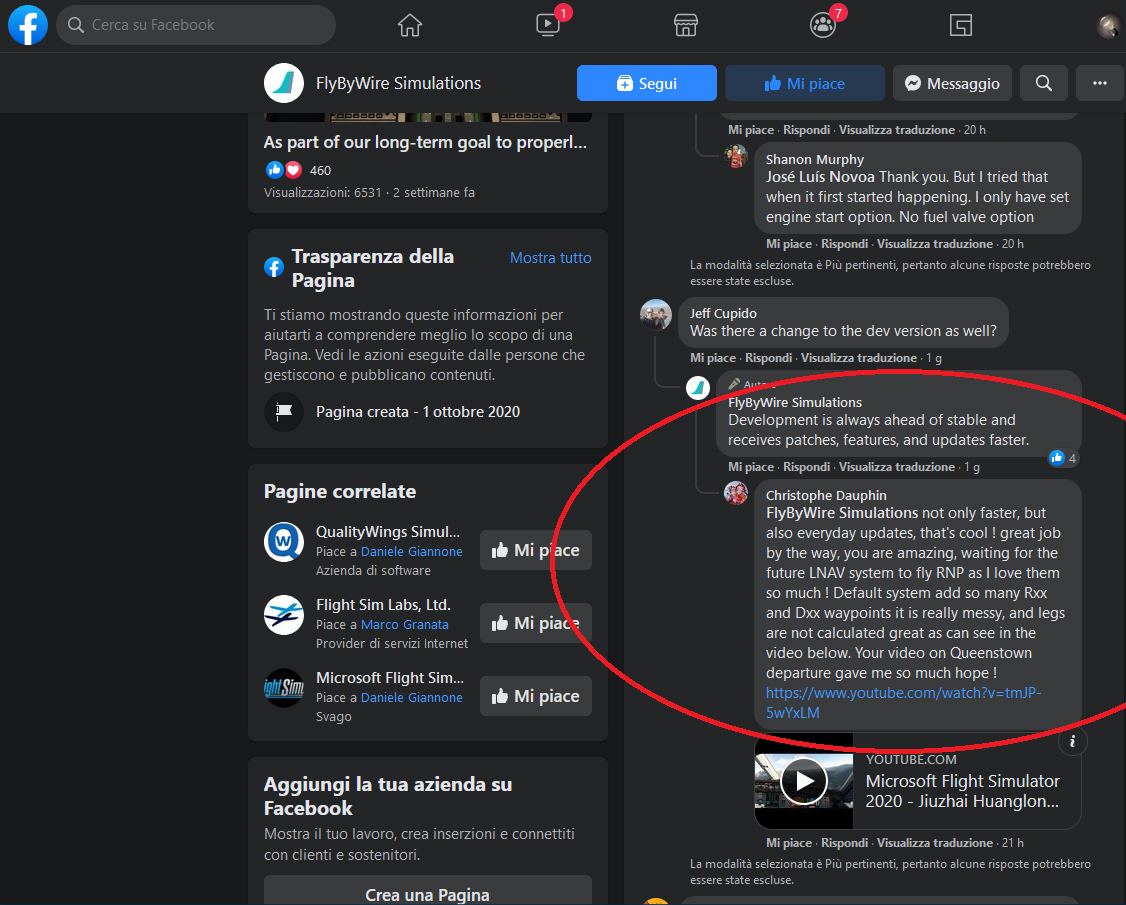1126x905 pixels.
Task: Open the three-dots more options button
Action: [x=1099, y=83]
